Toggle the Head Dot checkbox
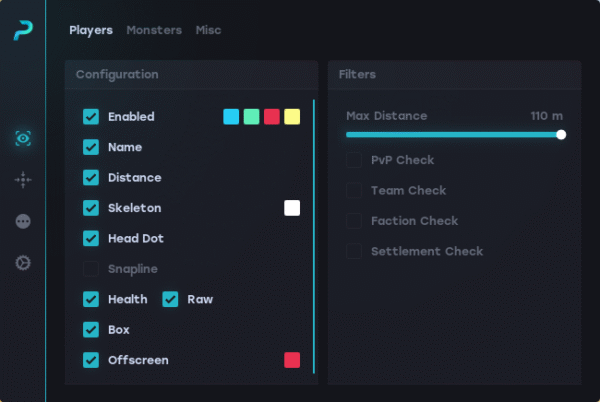The height and width of the screenshot is (402, 600). tap(91, 238)
